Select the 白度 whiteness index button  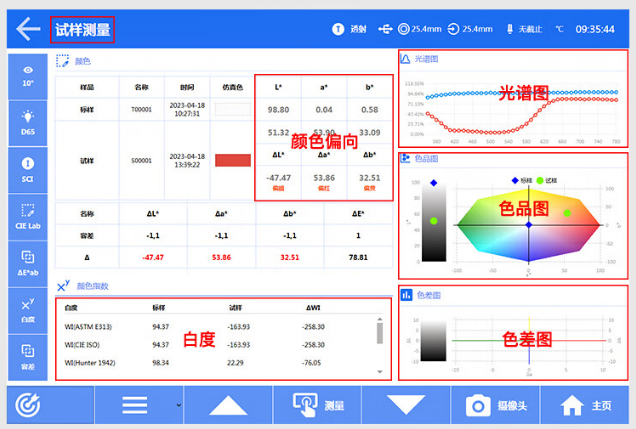(x=27, y=308)
